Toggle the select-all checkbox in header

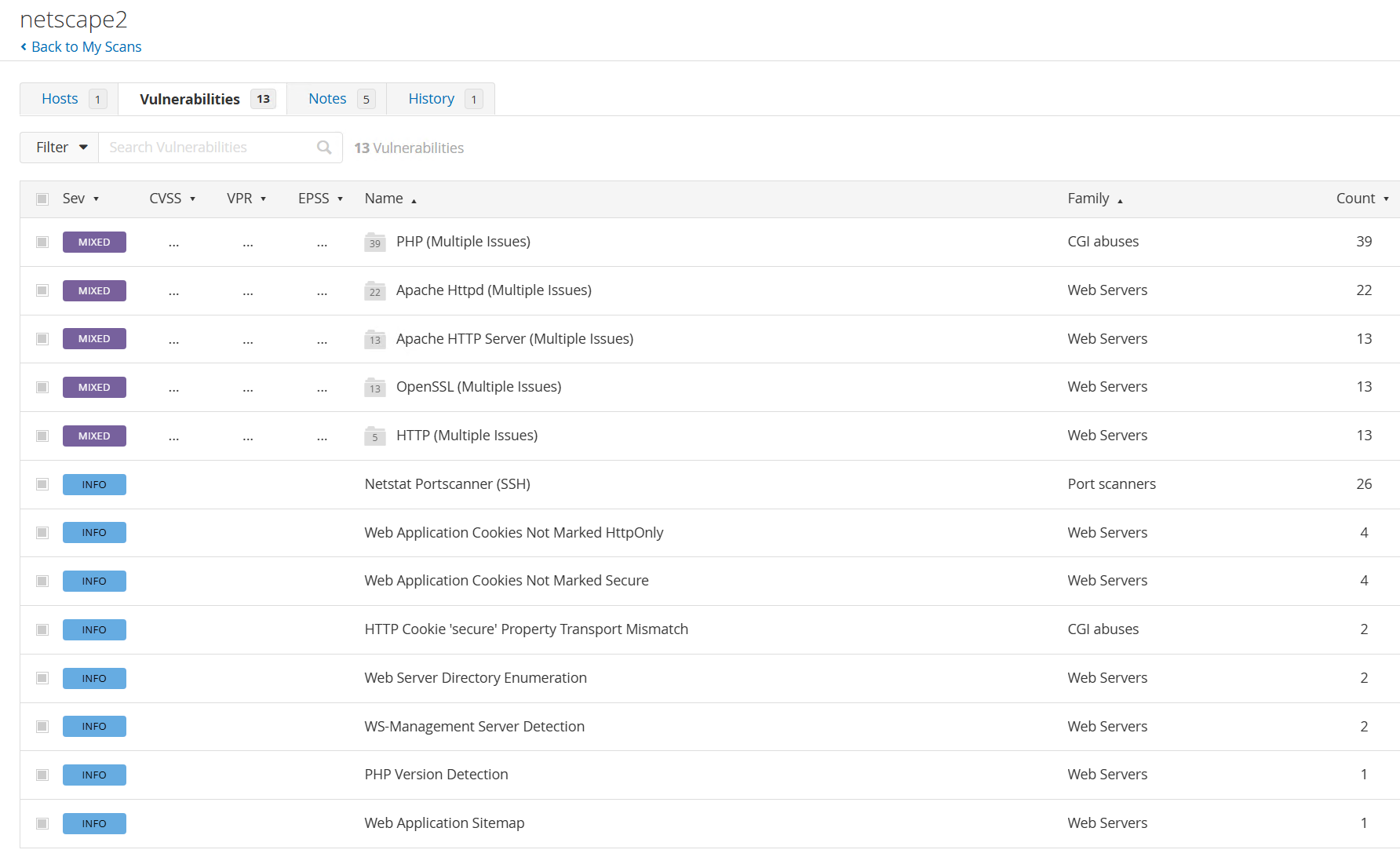[x=42, y=199]
